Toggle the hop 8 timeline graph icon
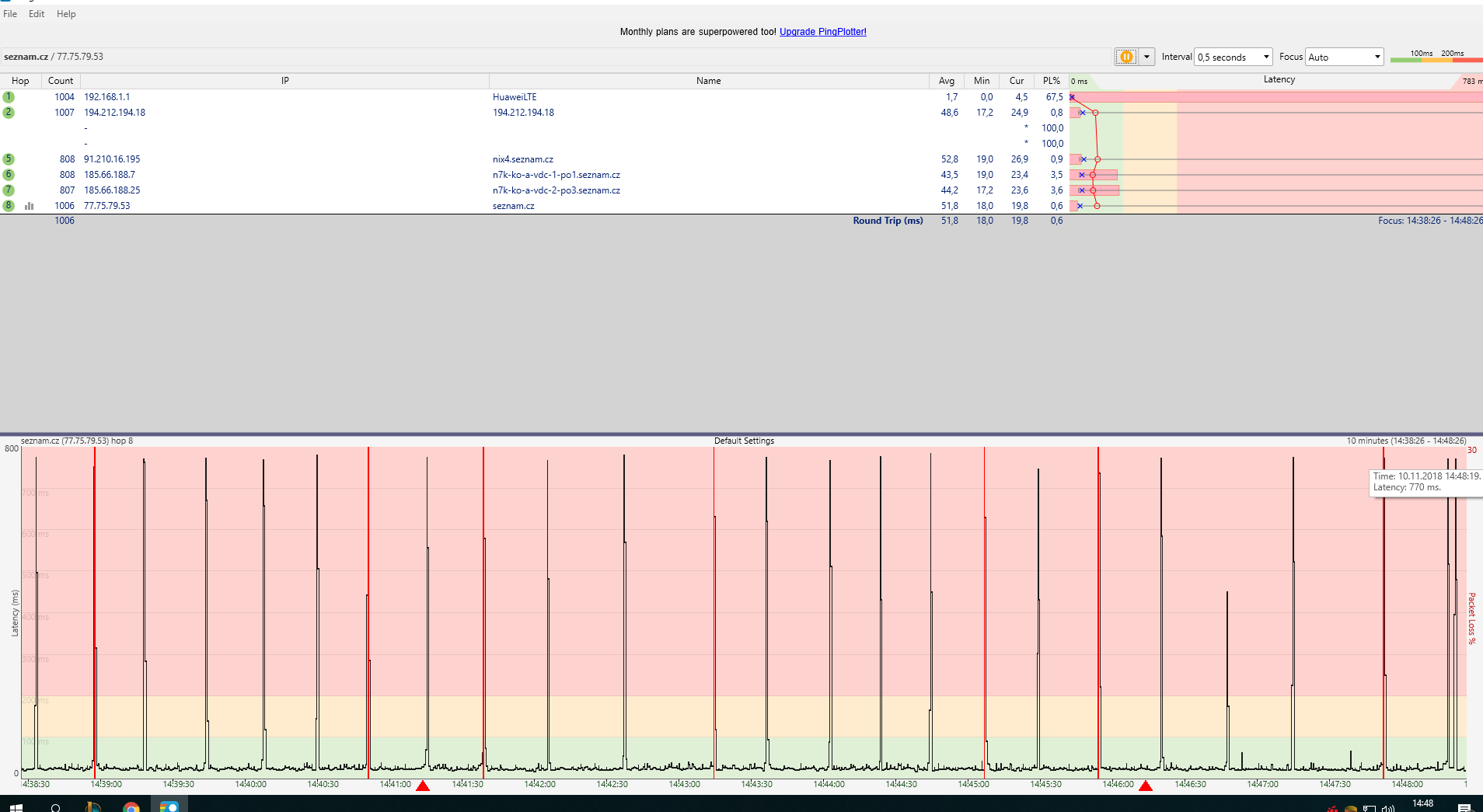1483x812 pixels. click(30, 206)
